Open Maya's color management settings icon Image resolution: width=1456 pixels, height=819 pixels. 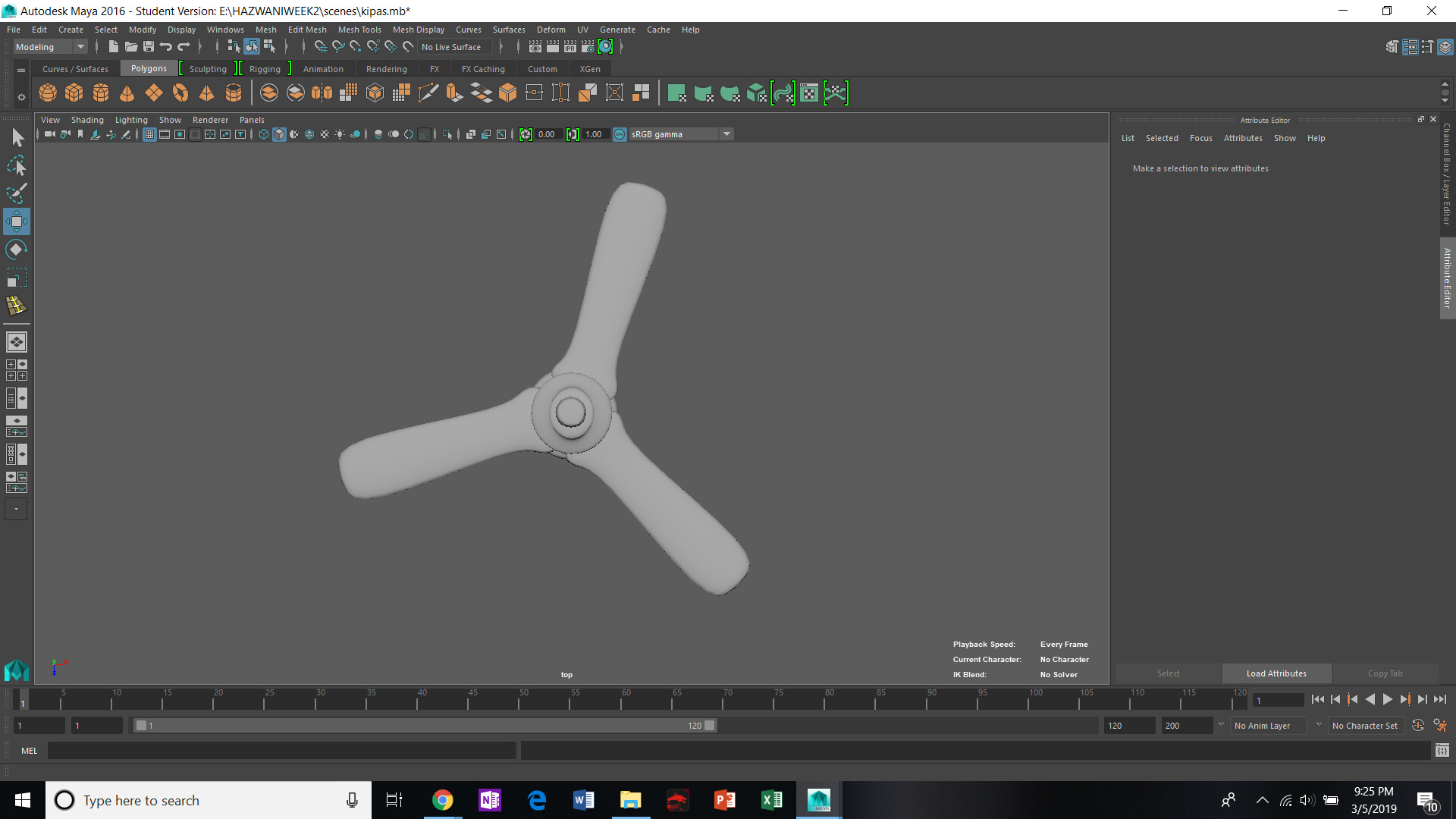coord(620,134)
